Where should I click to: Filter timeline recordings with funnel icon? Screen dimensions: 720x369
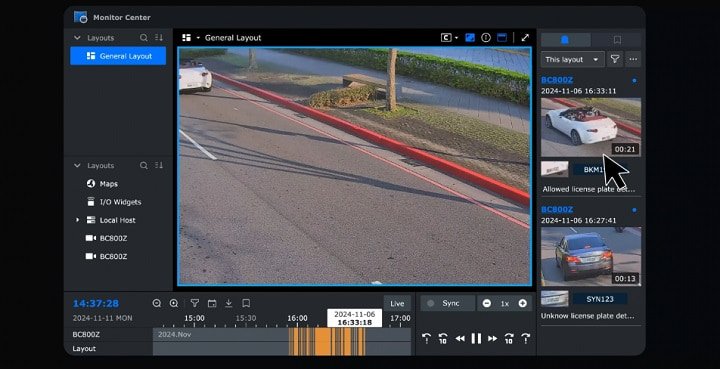(x=195, y=303)
